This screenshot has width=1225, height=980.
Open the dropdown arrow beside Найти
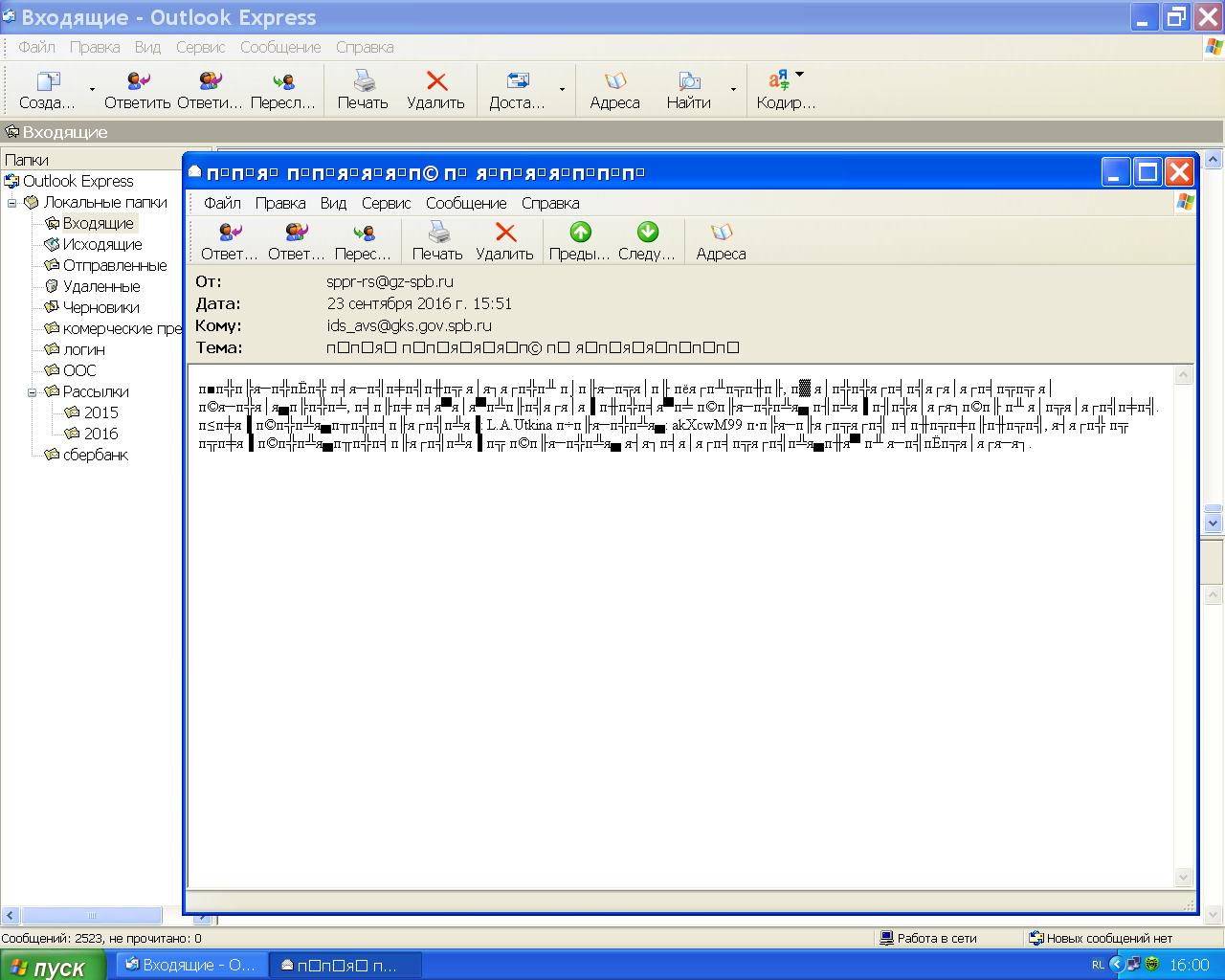pos(734,90)
